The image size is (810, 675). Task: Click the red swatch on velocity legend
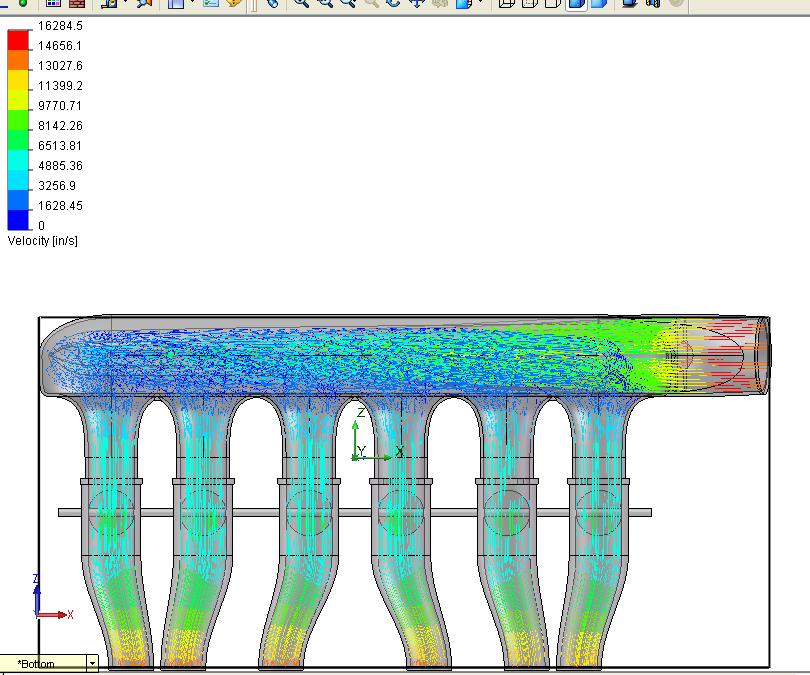pyautogui.click(x=18, y=40)
